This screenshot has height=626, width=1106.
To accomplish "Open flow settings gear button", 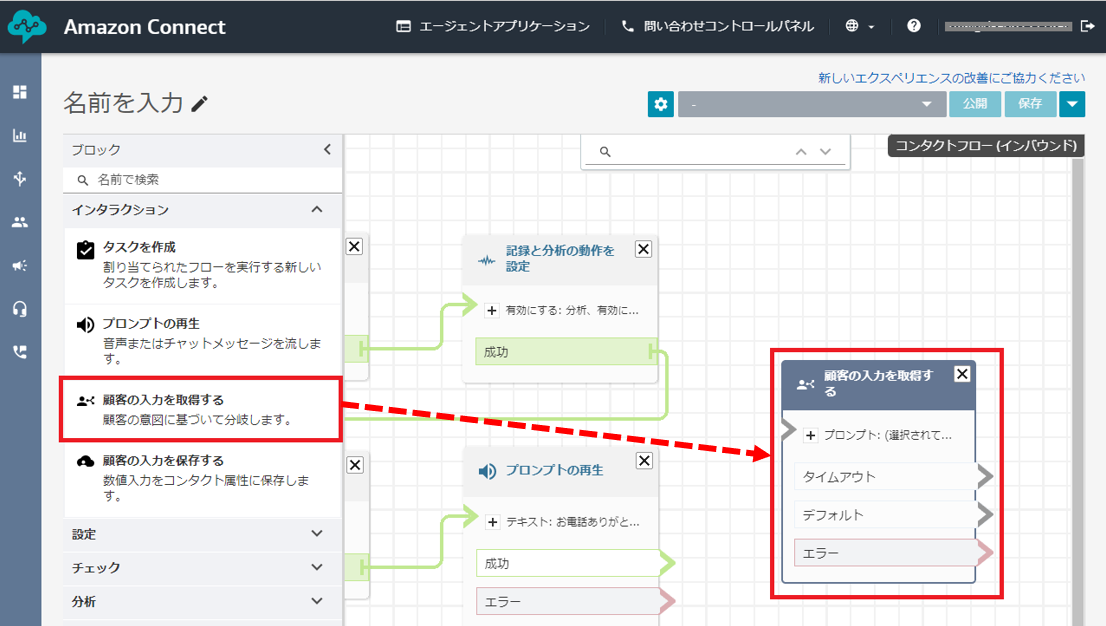I will (661, 104).
